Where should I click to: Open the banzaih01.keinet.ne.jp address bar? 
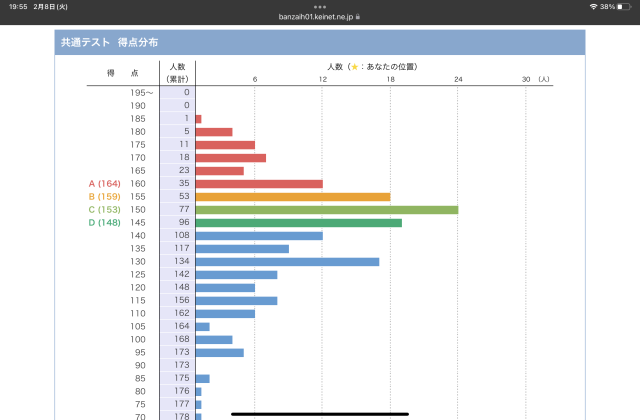point(316,17)
